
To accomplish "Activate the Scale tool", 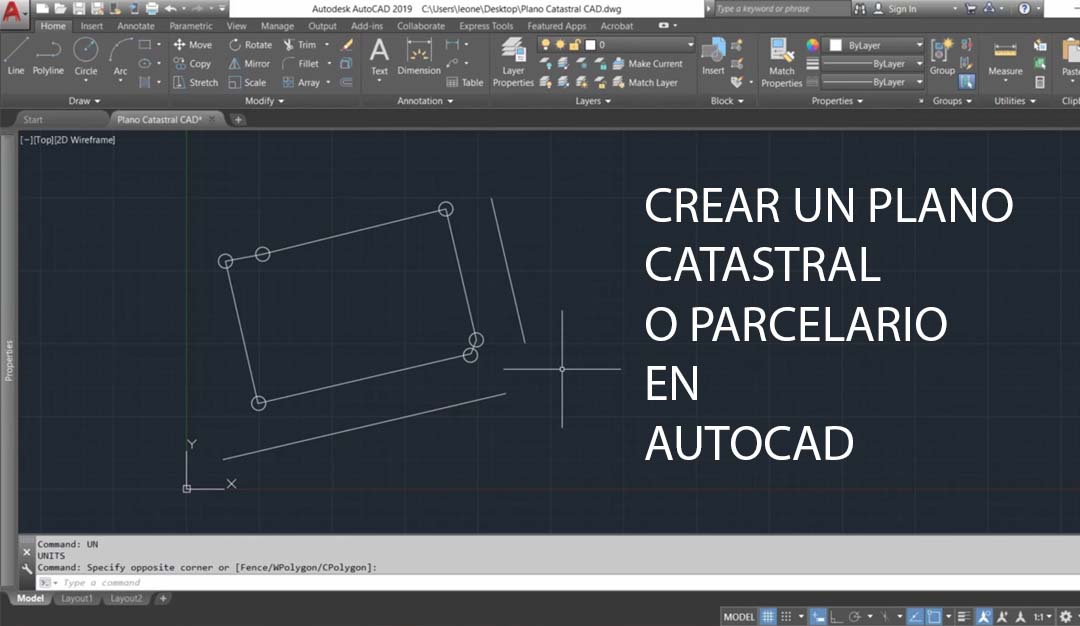I will click(x=247, y=82).
